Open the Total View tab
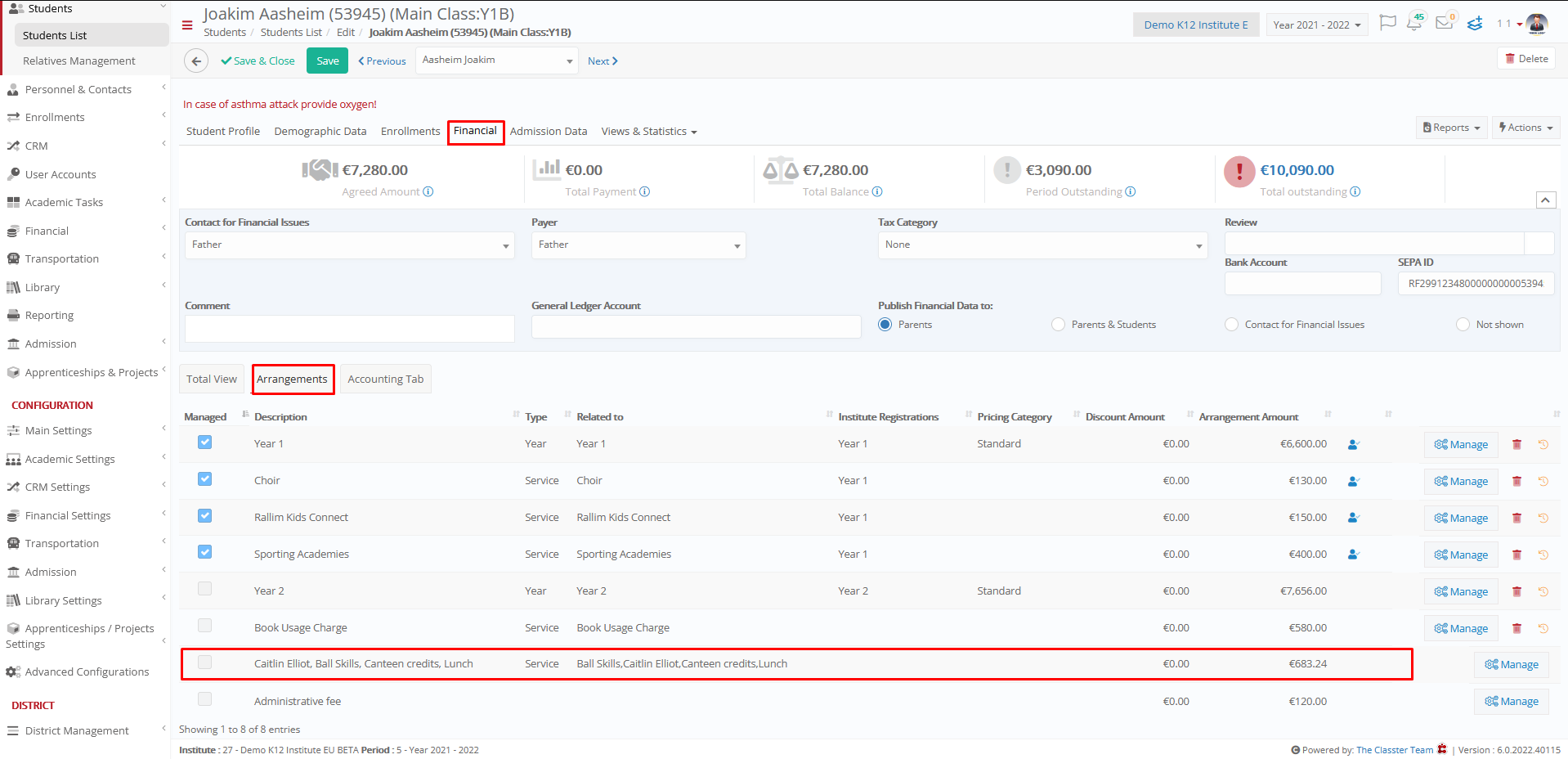Screen dimensions: 1568x759 [x=212, y=379]
